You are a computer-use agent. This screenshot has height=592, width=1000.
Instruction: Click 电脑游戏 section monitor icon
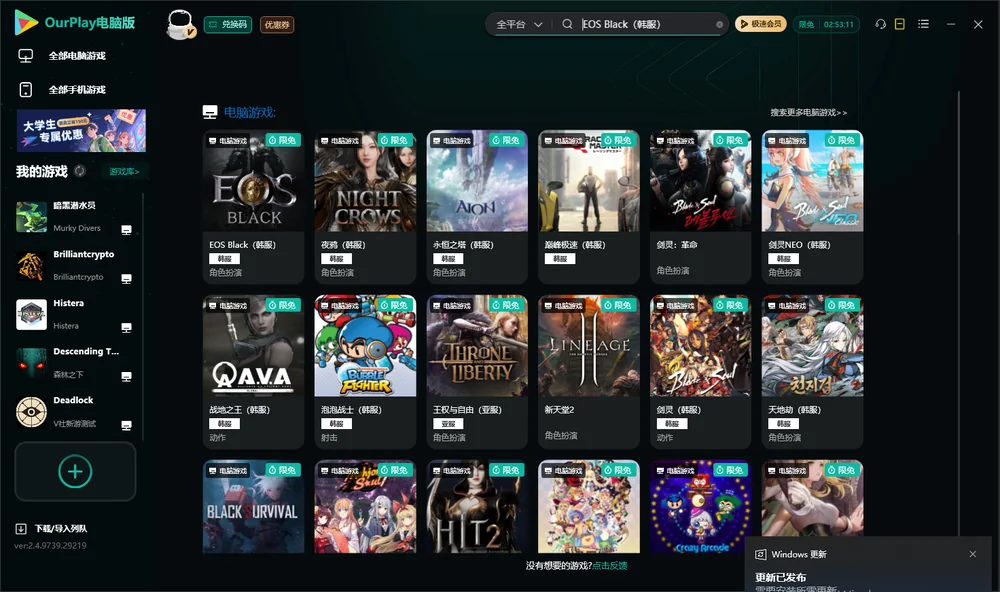[210, 112]
